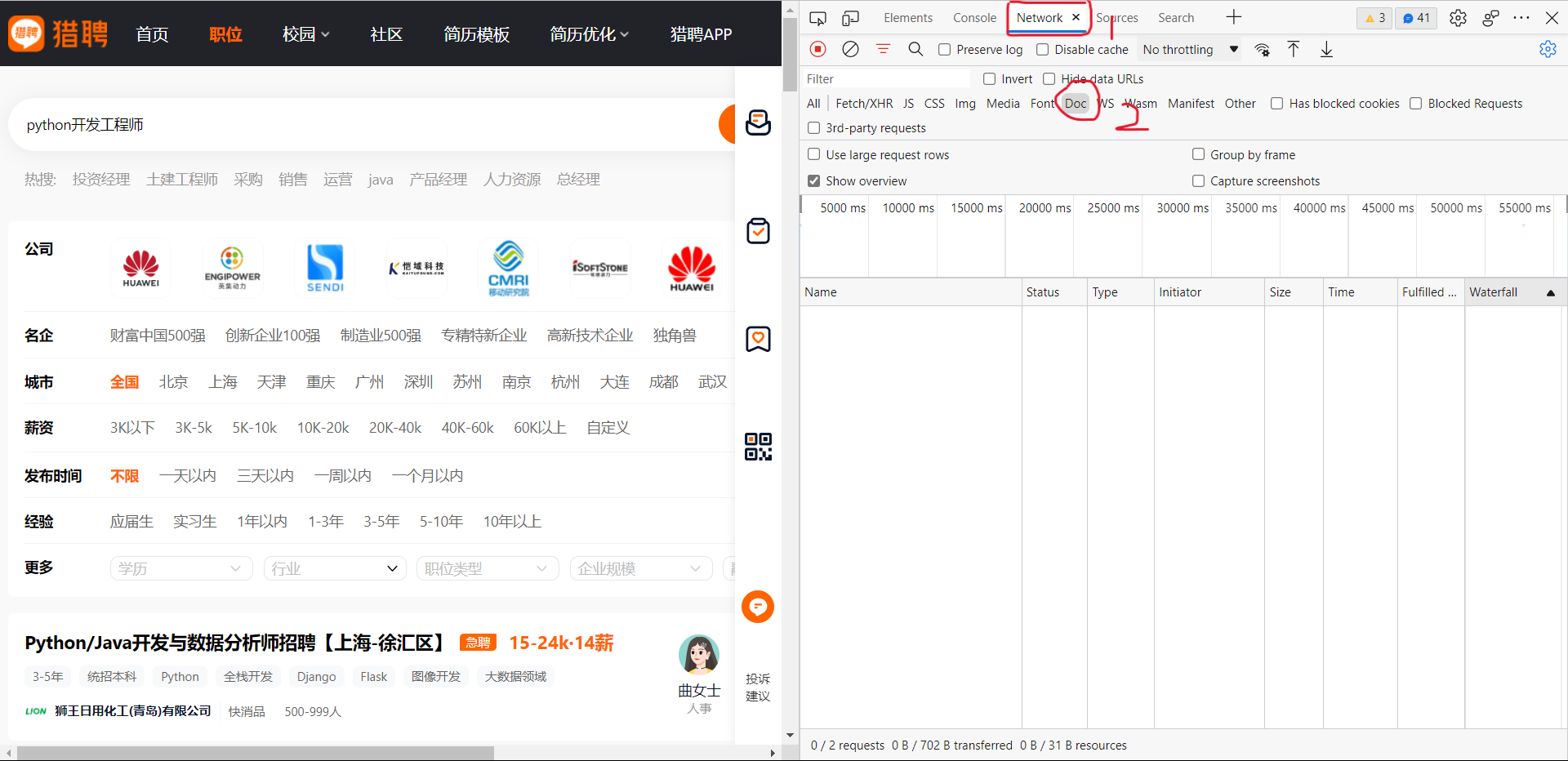This screenshot has width=1568, height=761.
Task: Enable Preserve log
Action: (x=944, y=49)
